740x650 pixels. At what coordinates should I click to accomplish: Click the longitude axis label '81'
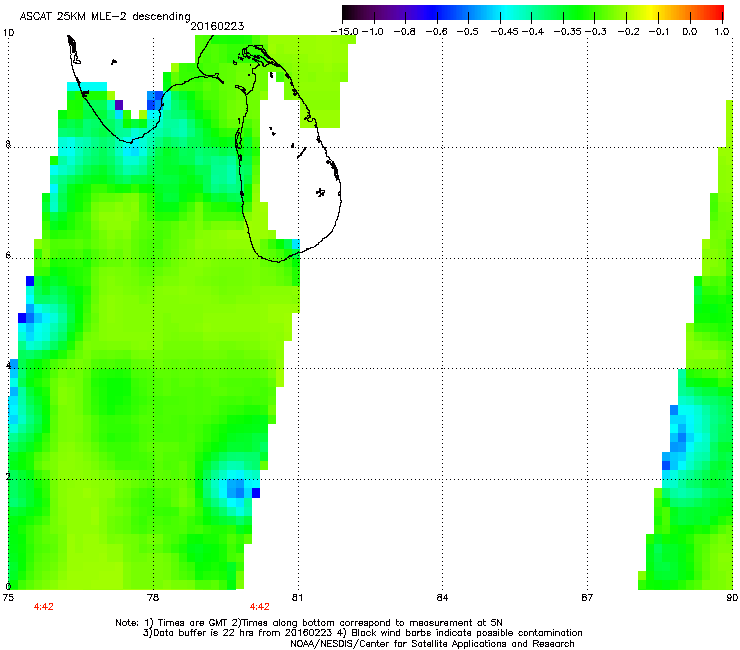click(x=297, y=598)
